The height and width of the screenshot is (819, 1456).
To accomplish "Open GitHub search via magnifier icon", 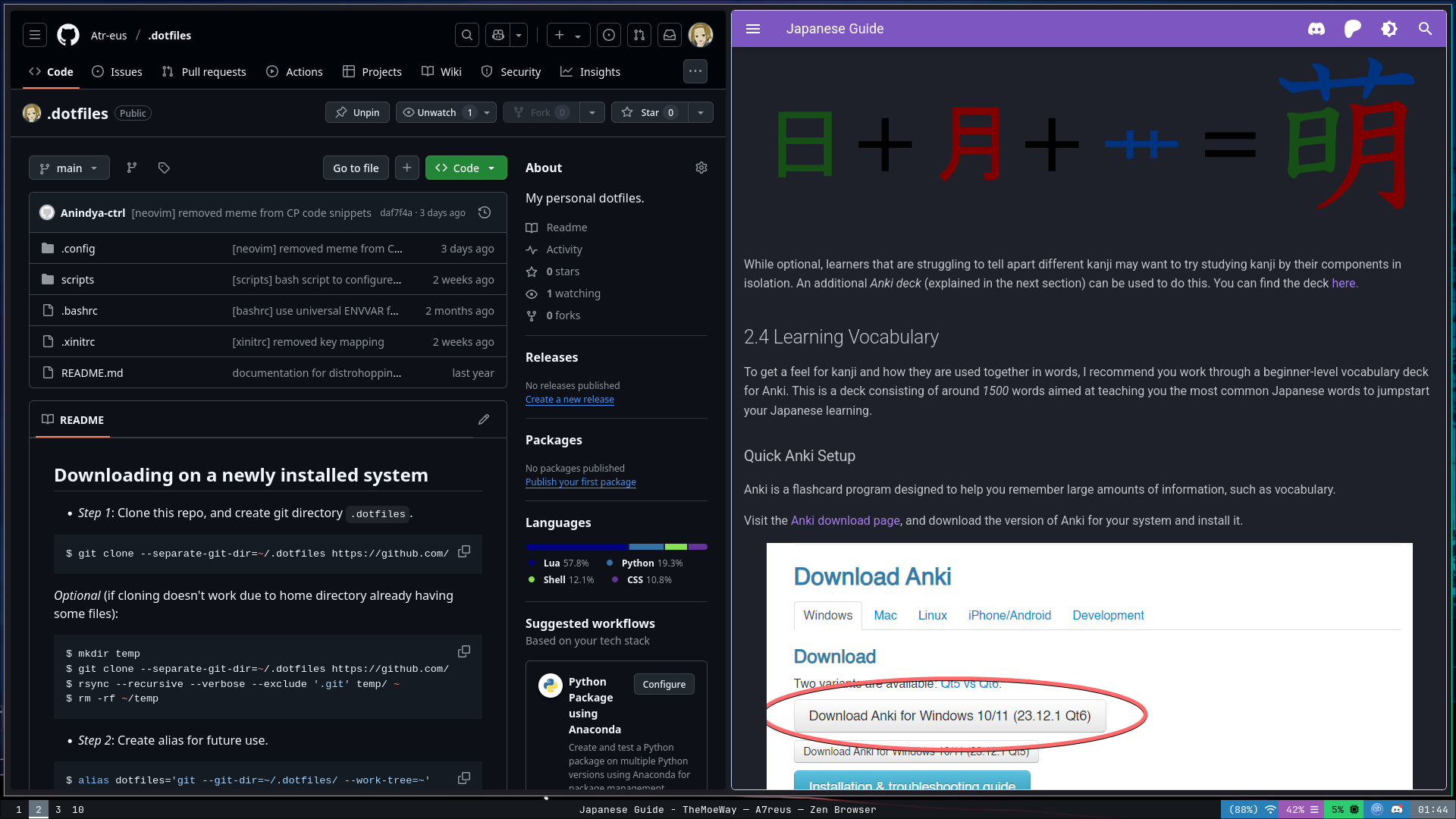I will 467,35.
